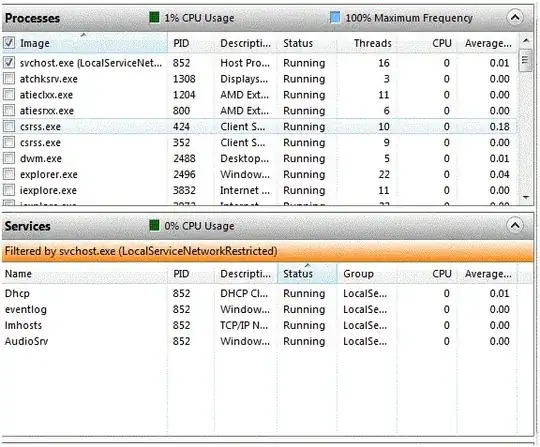This screenshot has height=447, width=540.
Task: Select the AudioSrv service row
Action: (x=260, y=341)
